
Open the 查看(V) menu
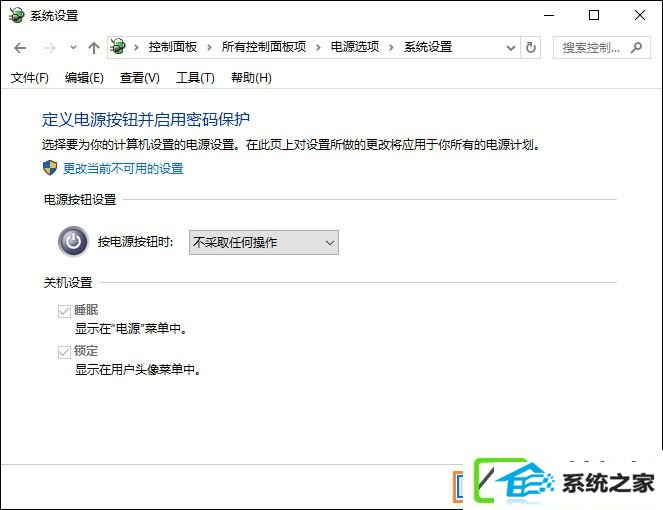tap(140, 78)
